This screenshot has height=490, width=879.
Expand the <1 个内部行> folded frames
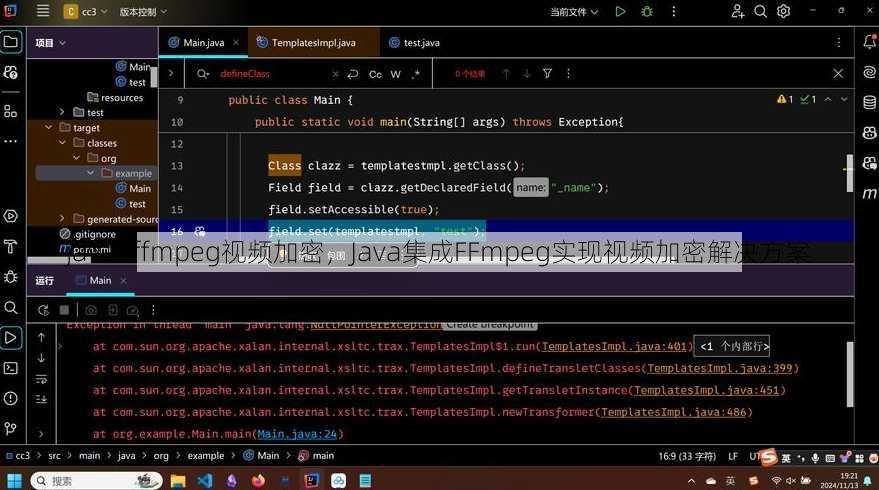click(x=732, y=346)
